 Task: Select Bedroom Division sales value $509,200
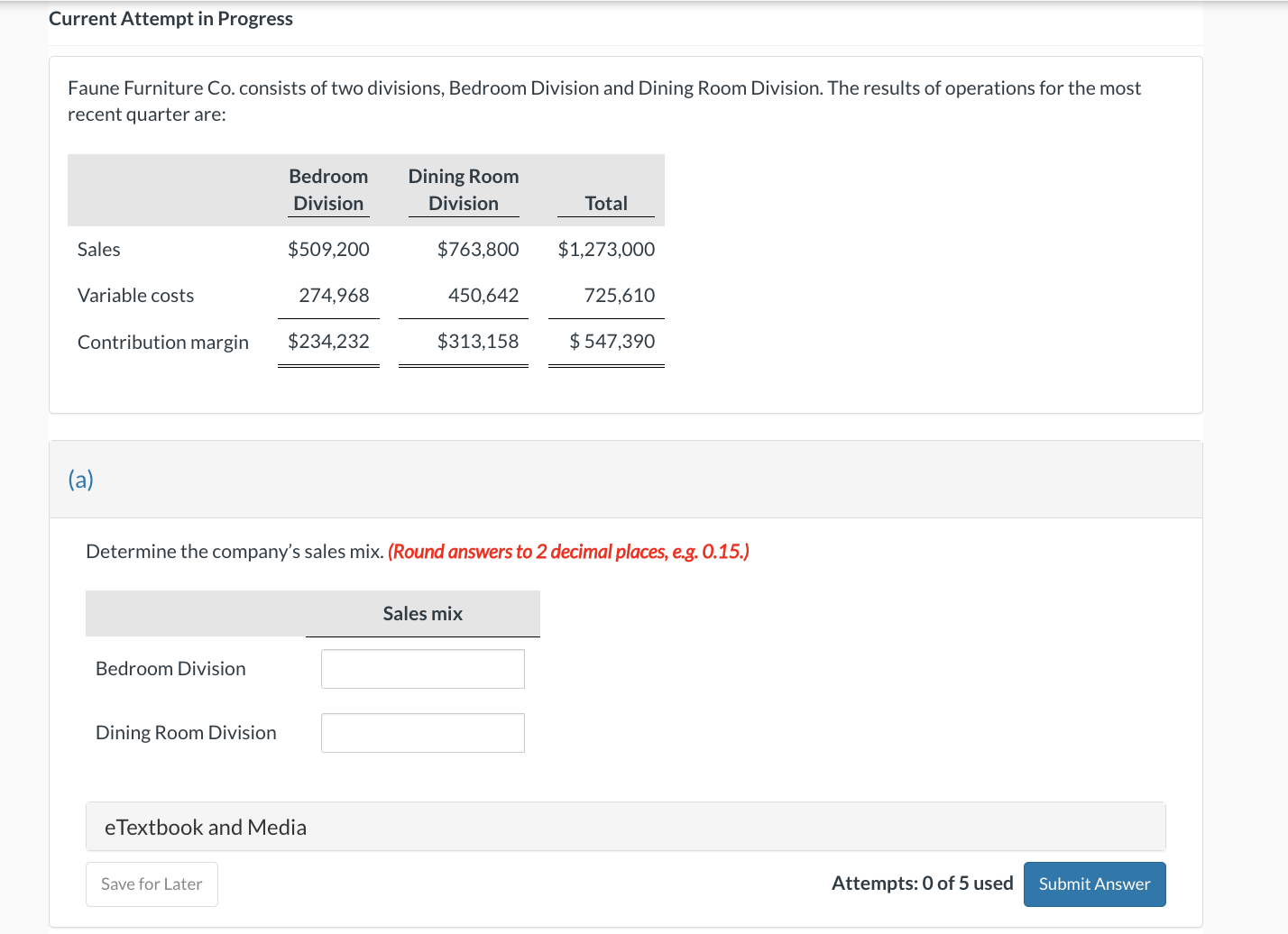tap(328, 250)
